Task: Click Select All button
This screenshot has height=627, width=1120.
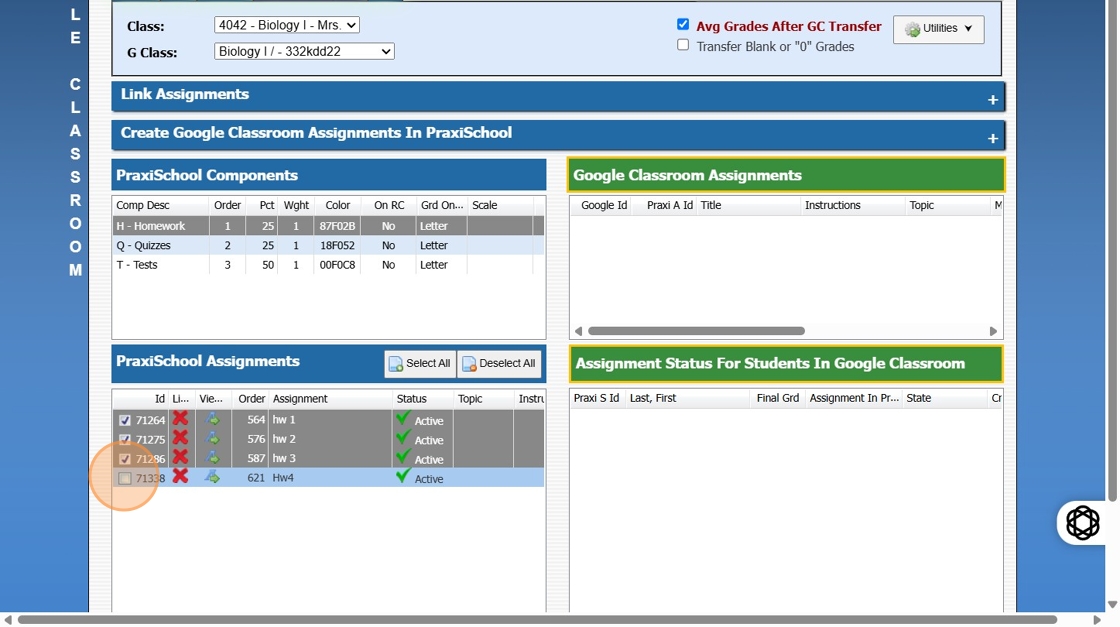Action: click(x=420, y=363)
